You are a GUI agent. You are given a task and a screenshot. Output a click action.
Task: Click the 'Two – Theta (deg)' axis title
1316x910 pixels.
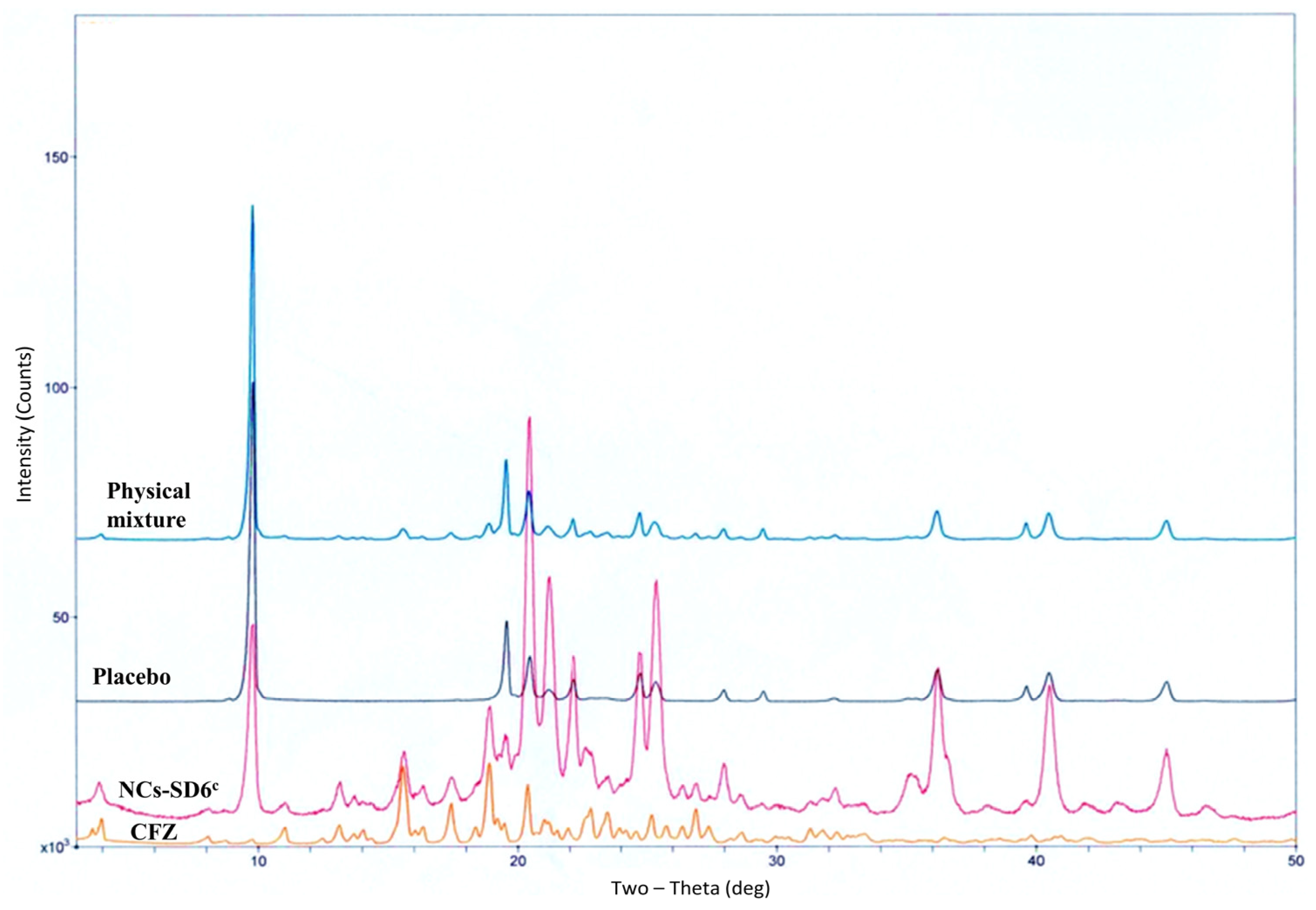[x=691, y=888]
